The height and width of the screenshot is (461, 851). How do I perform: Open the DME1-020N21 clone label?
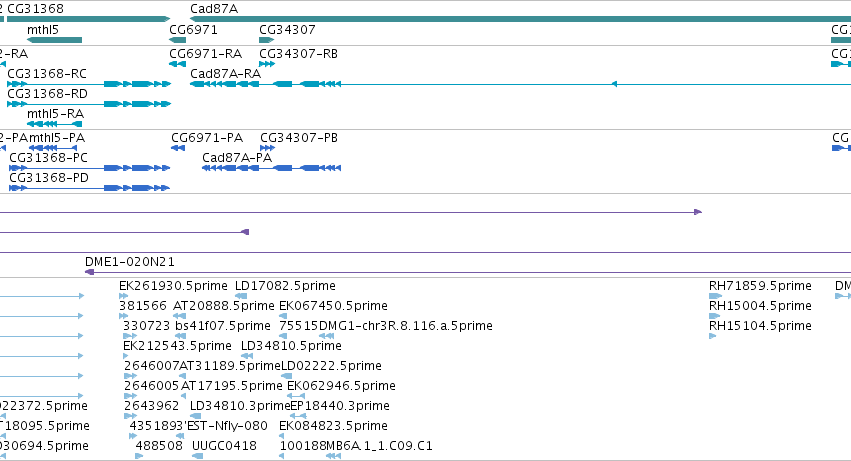pyautogui.click(x=130, y=262)
